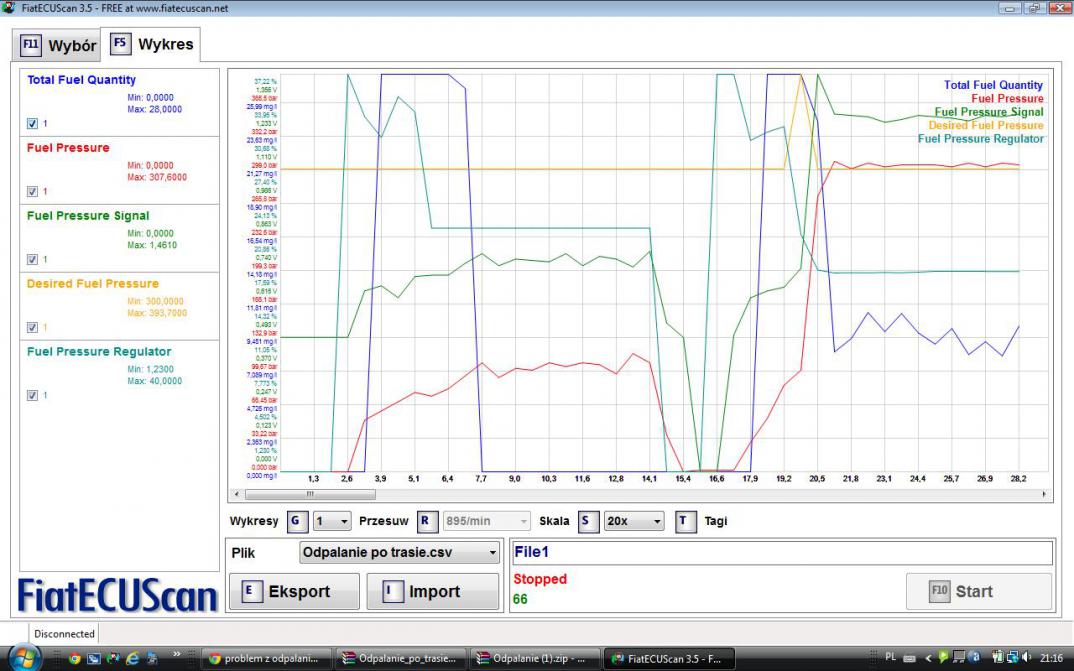Click the F5 key icon on the Wykres tab

tap(120, 44)
